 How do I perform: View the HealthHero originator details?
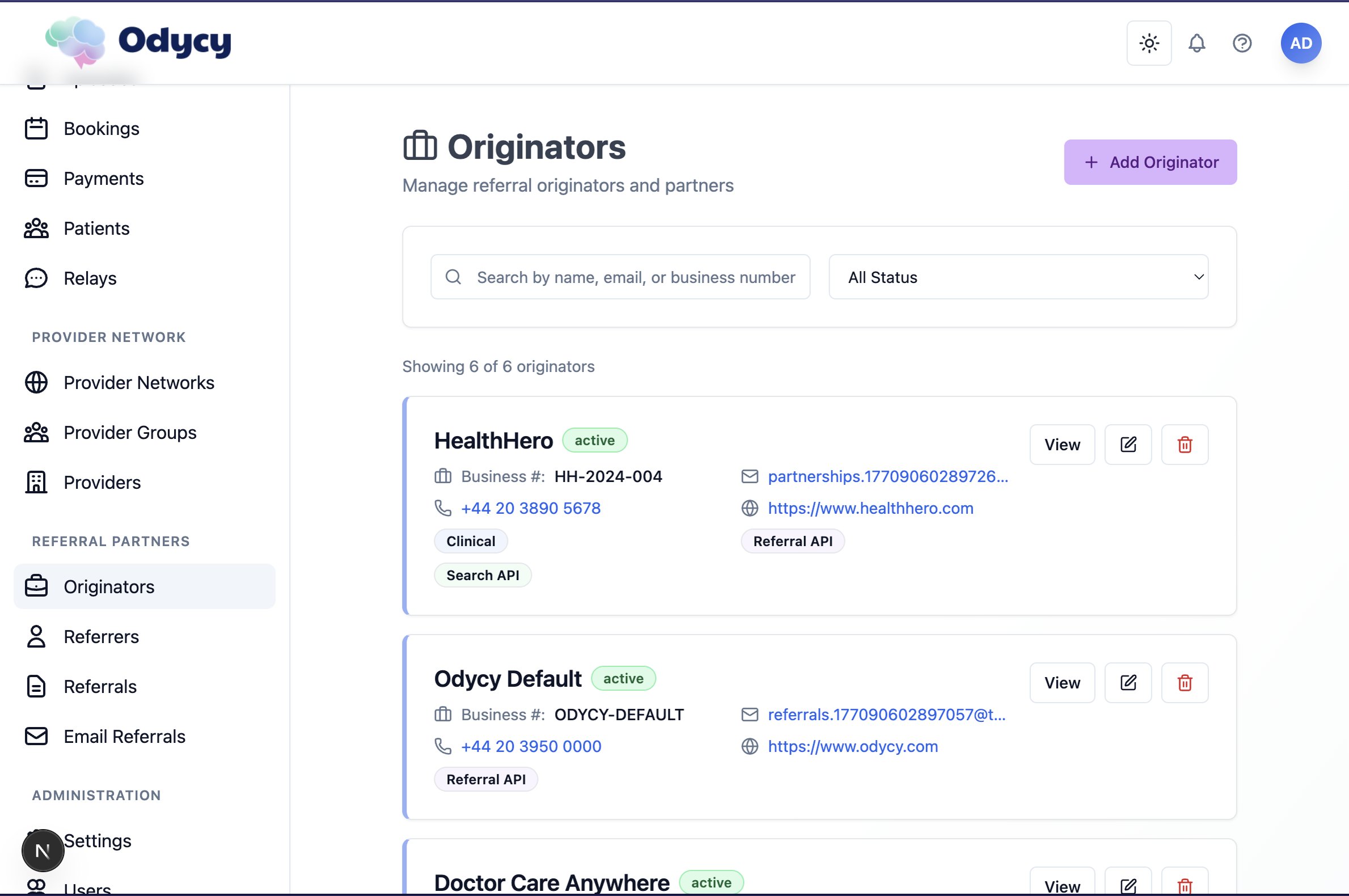click(1062, 445)
